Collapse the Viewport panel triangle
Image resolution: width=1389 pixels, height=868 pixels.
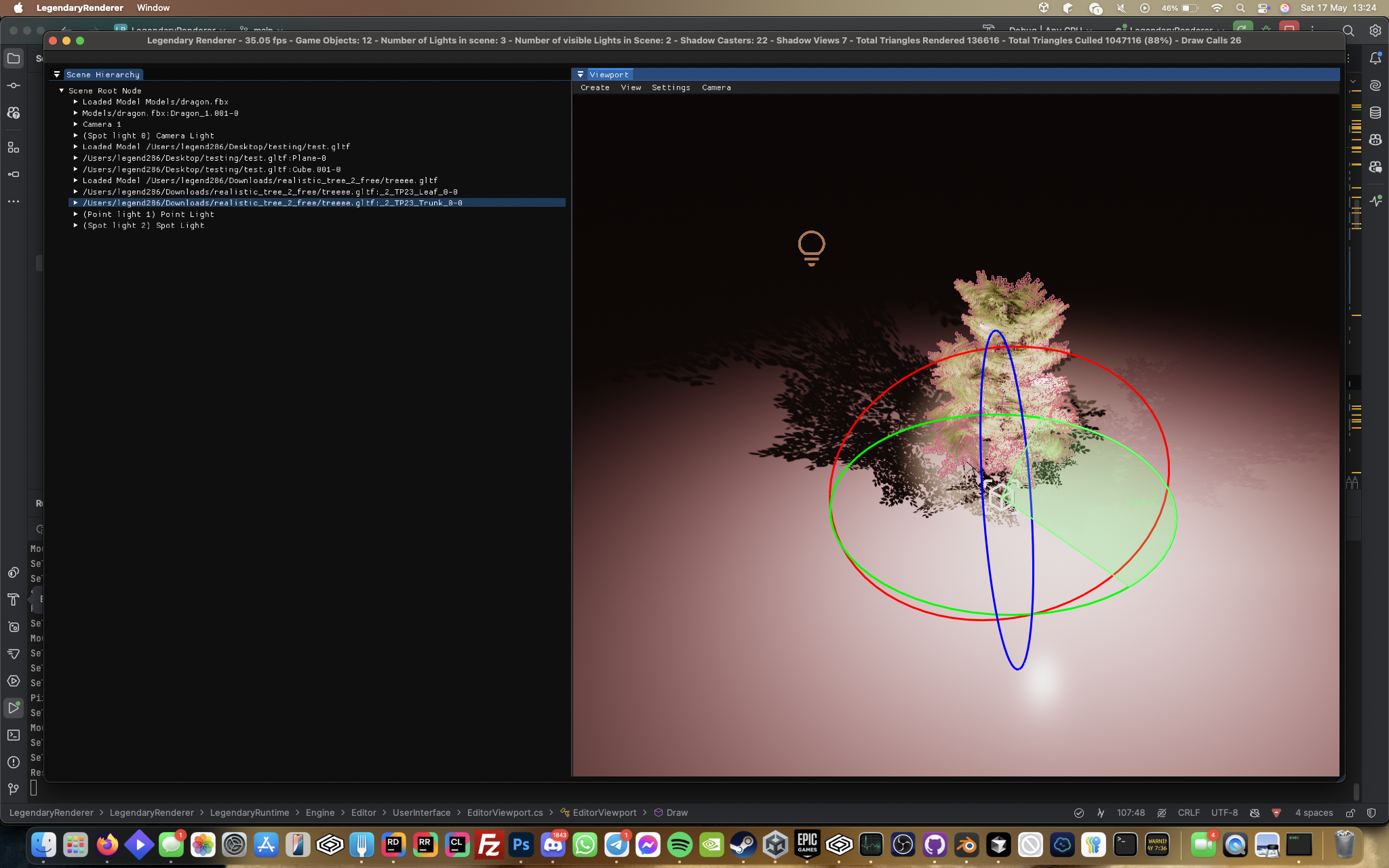tap(581, 75)
